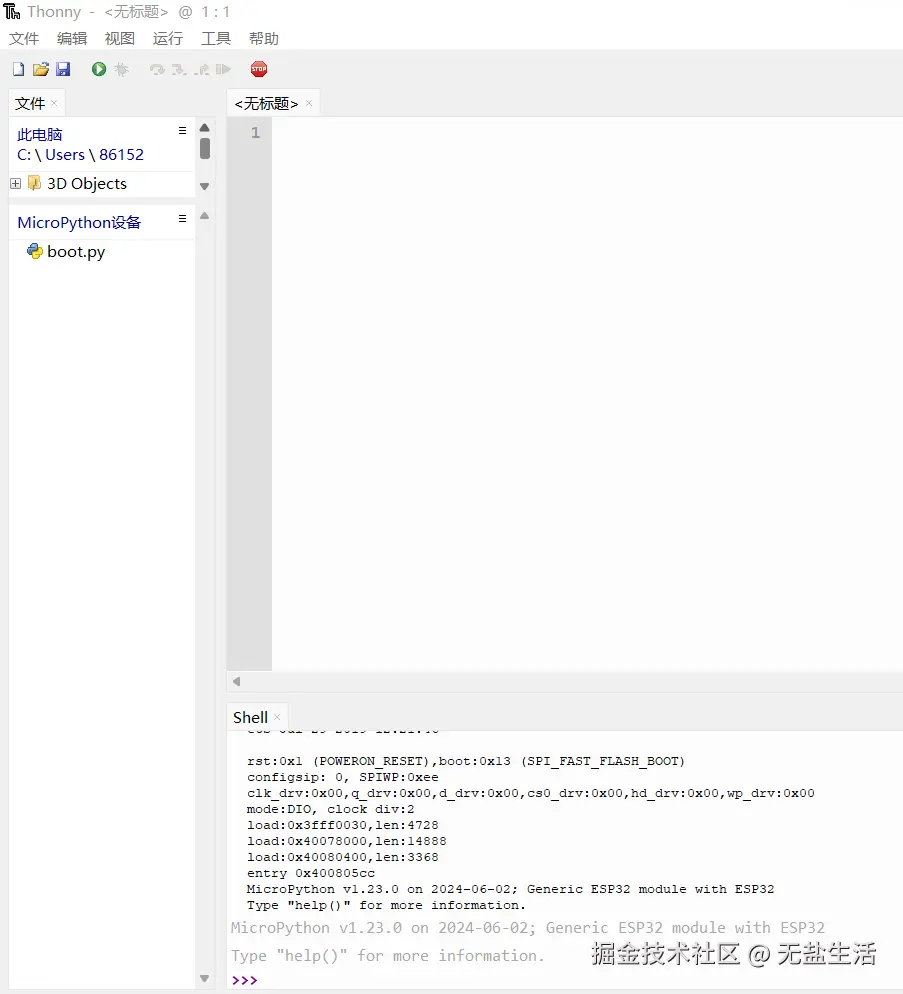Save current script with floppy icon

pyautogui.click(x=63, y=69)
